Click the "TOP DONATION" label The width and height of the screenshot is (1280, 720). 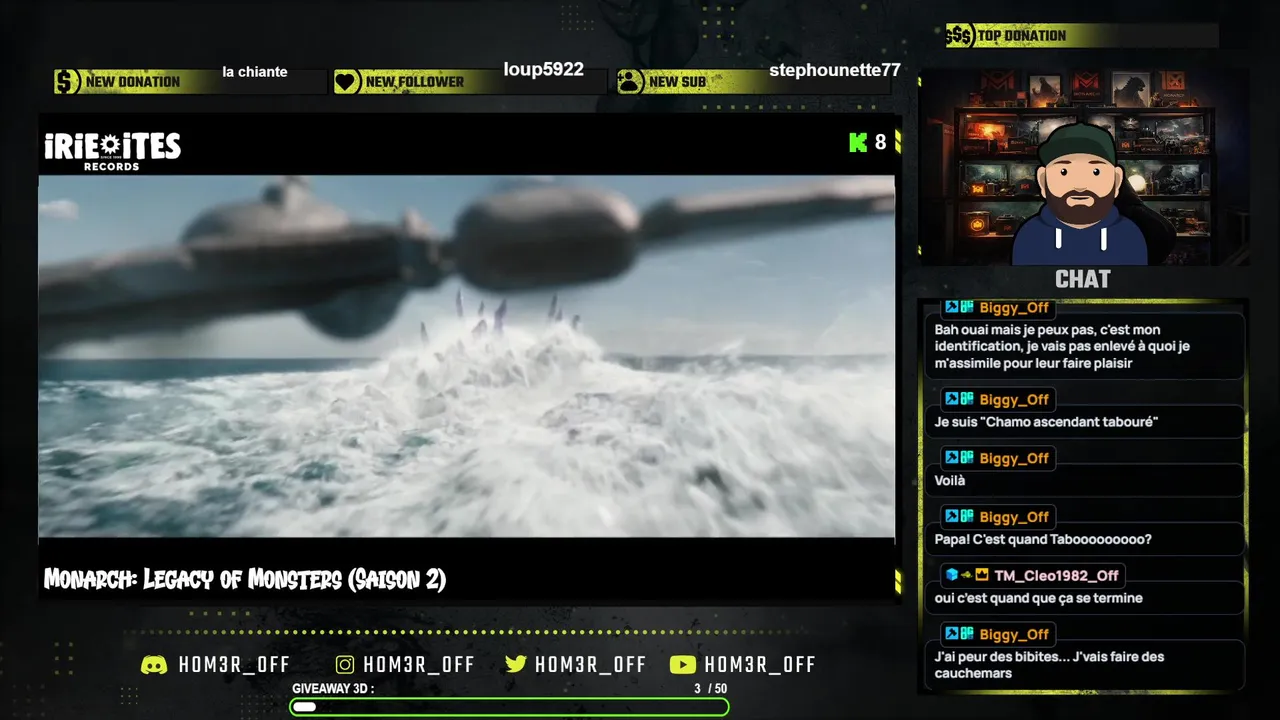point(1022,36)
